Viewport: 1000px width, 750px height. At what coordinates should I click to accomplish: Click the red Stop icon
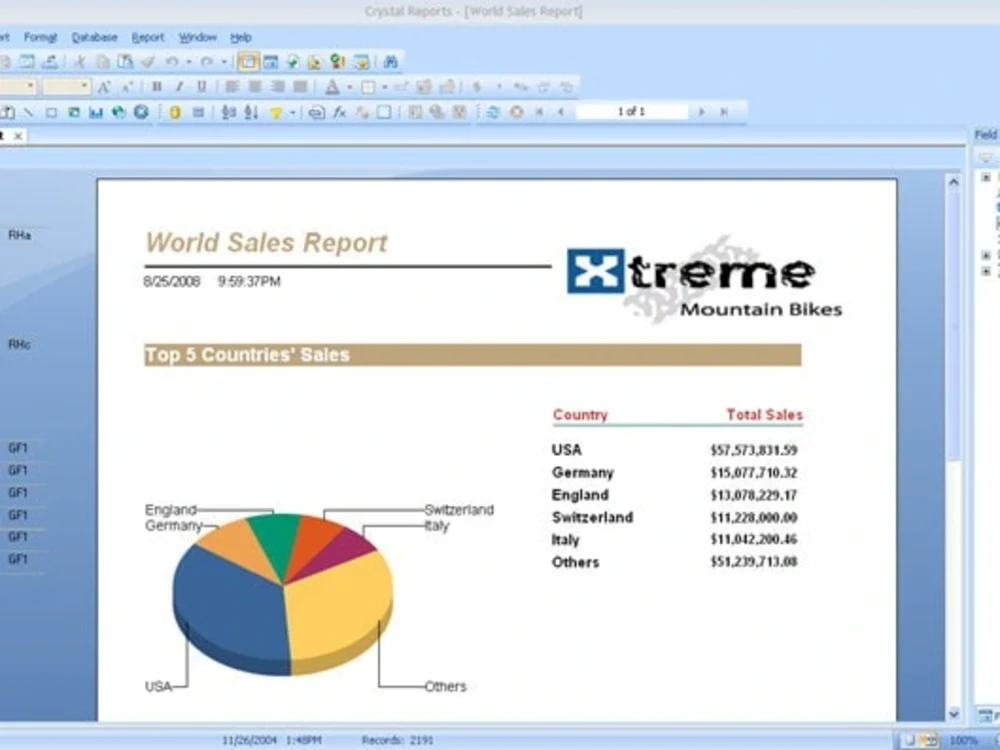click(517, 112)
